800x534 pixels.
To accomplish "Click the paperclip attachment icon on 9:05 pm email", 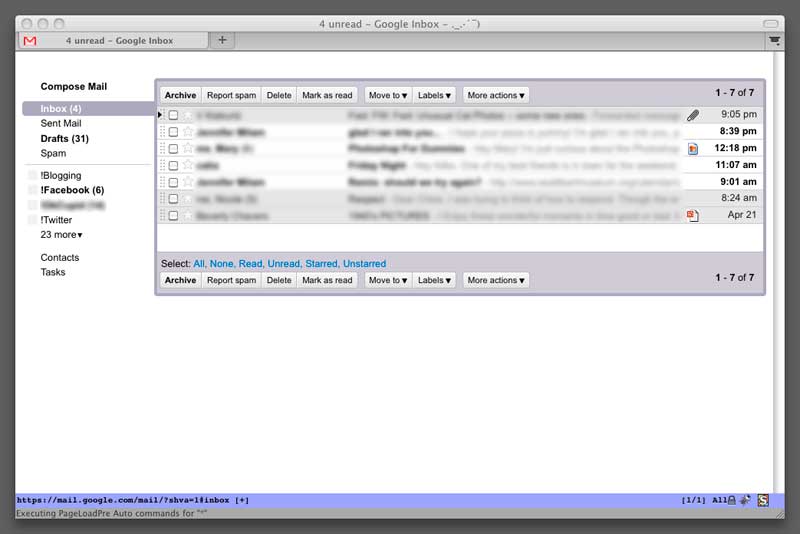I will tap(692, 115).
